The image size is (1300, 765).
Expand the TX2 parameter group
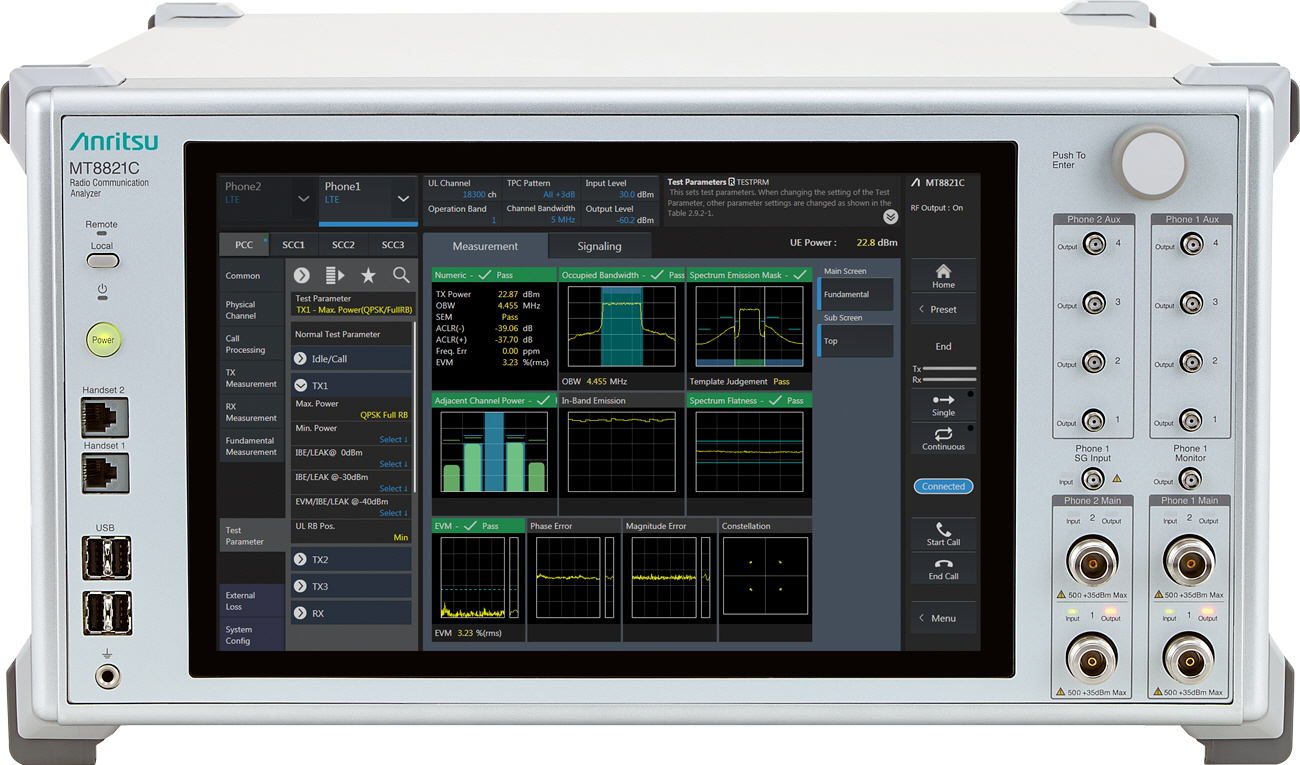coord(351,559)
